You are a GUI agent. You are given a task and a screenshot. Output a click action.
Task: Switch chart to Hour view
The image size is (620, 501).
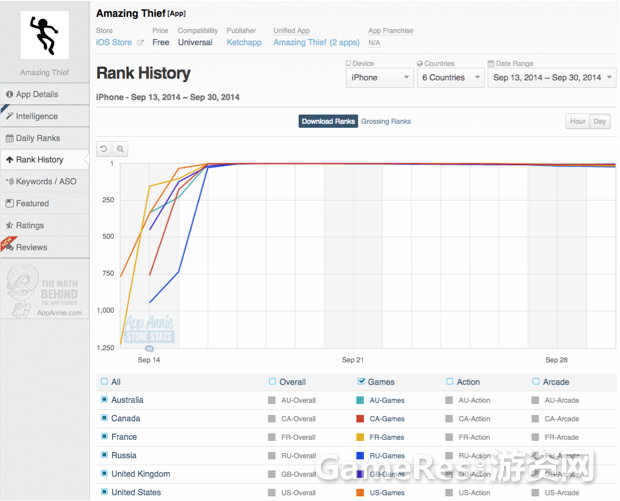coord(578,121)
